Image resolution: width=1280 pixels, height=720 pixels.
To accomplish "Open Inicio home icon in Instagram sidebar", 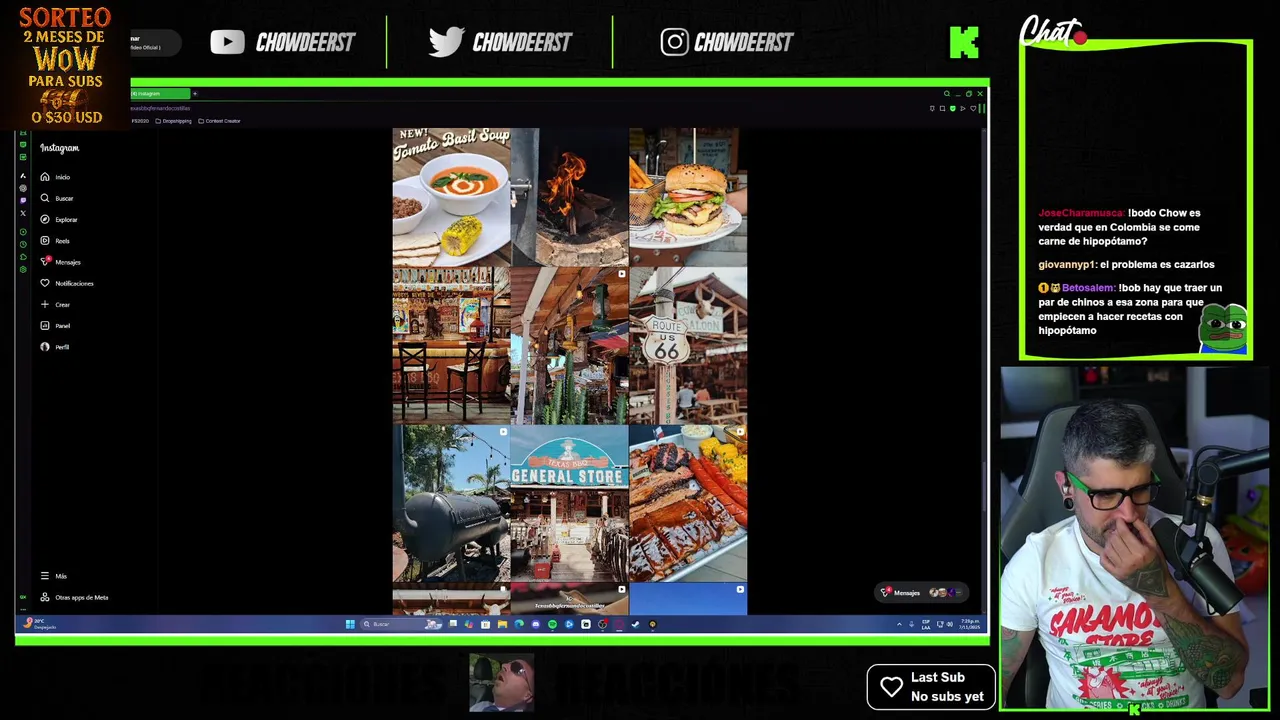I will 45,177.
